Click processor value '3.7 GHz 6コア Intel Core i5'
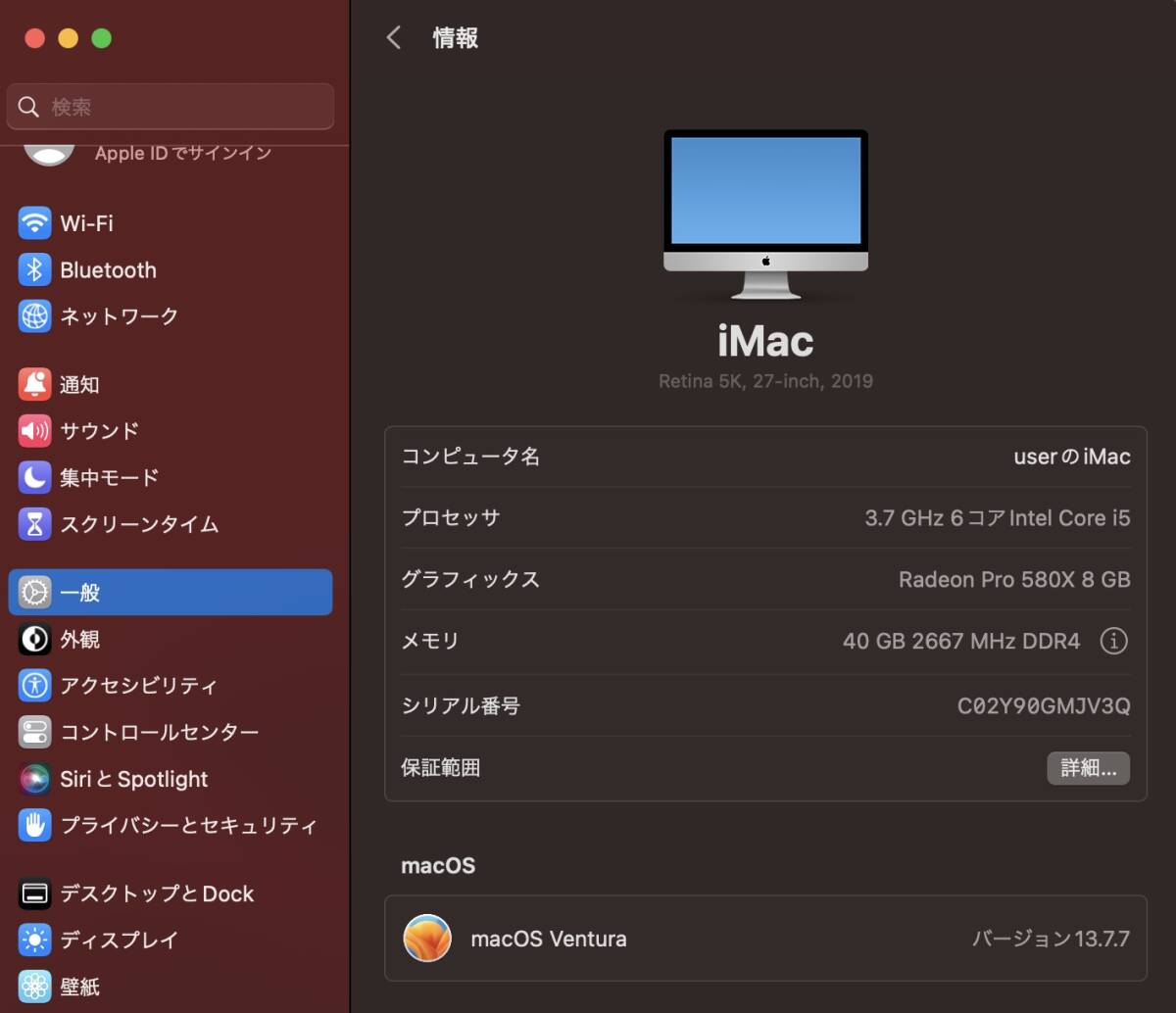Image resolution: width=1176 pixels, height=1013 pixels. [998, 518]
